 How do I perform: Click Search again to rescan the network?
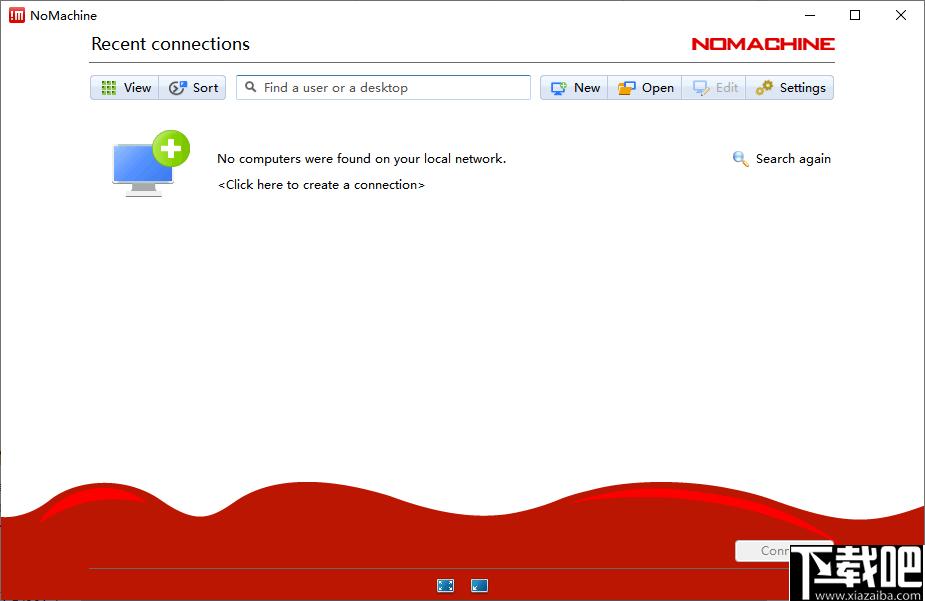[x=781, y=159]
